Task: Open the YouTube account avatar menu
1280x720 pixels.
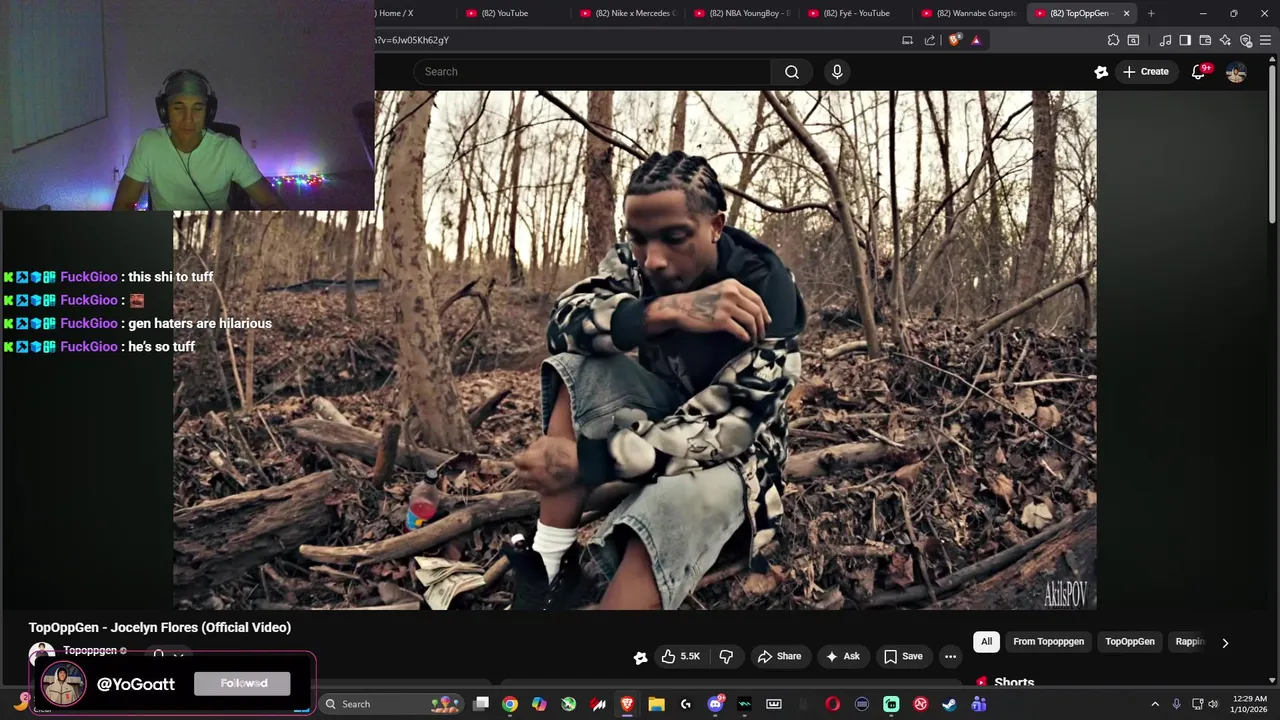Action: (1236, 72)
